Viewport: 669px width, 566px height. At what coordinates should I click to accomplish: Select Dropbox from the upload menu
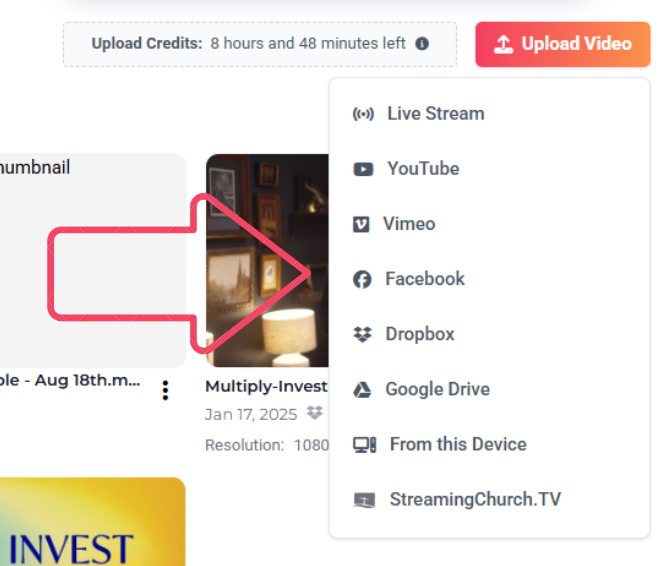pos(489,334)
